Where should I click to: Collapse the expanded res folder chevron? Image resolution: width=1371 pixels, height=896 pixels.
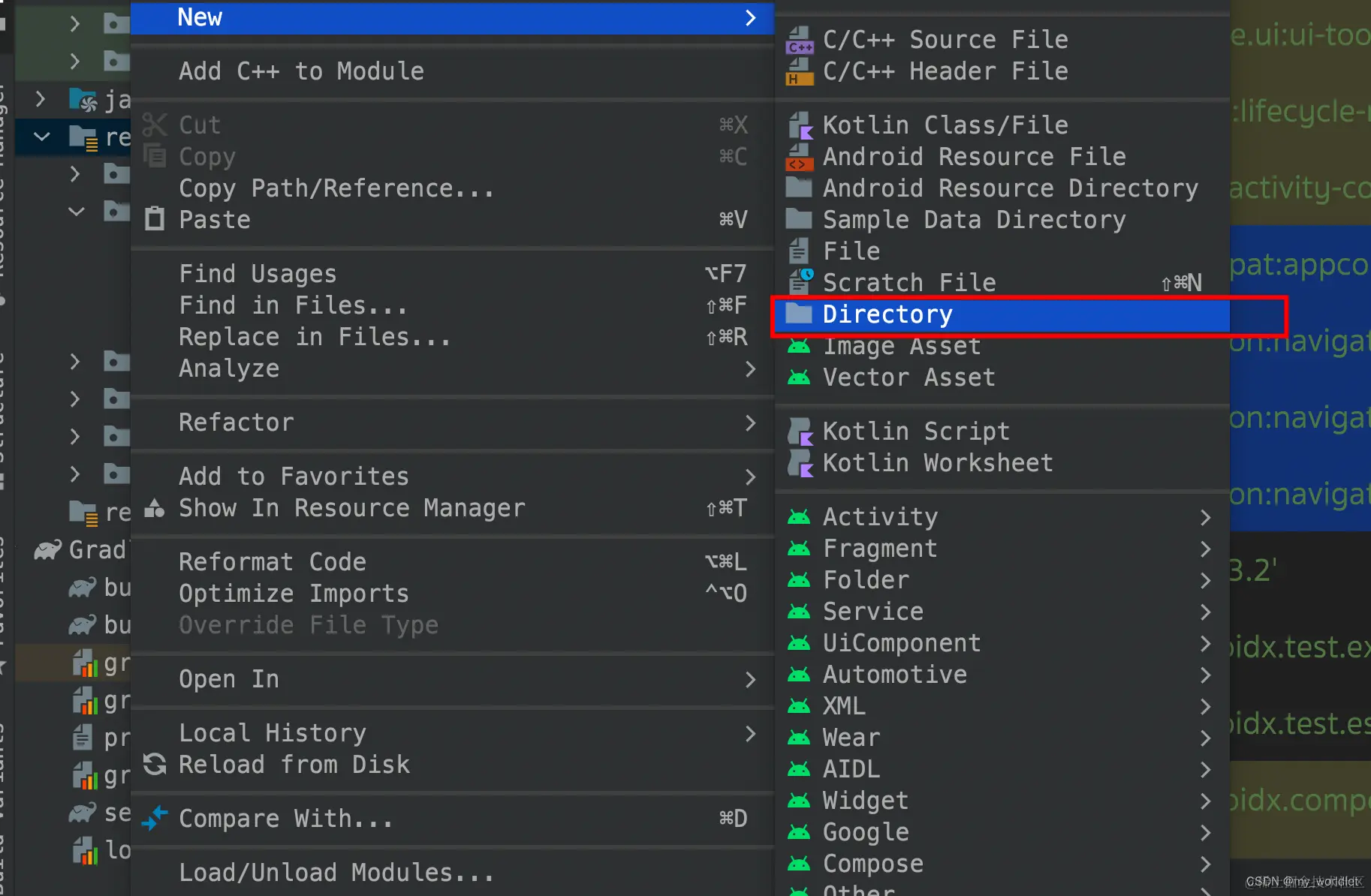(x=42, y=137)
